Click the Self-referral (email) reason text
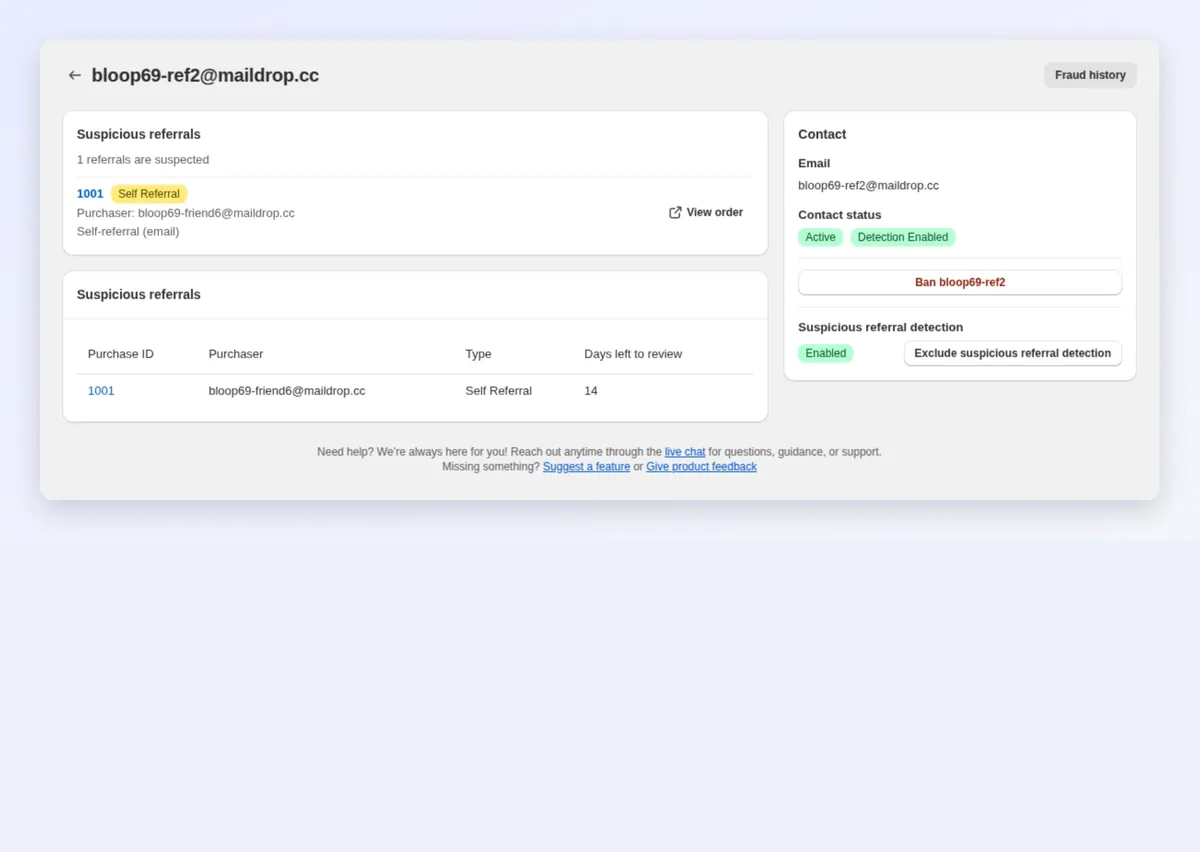Screen dimensions: 1200x852 click(128, 231)
